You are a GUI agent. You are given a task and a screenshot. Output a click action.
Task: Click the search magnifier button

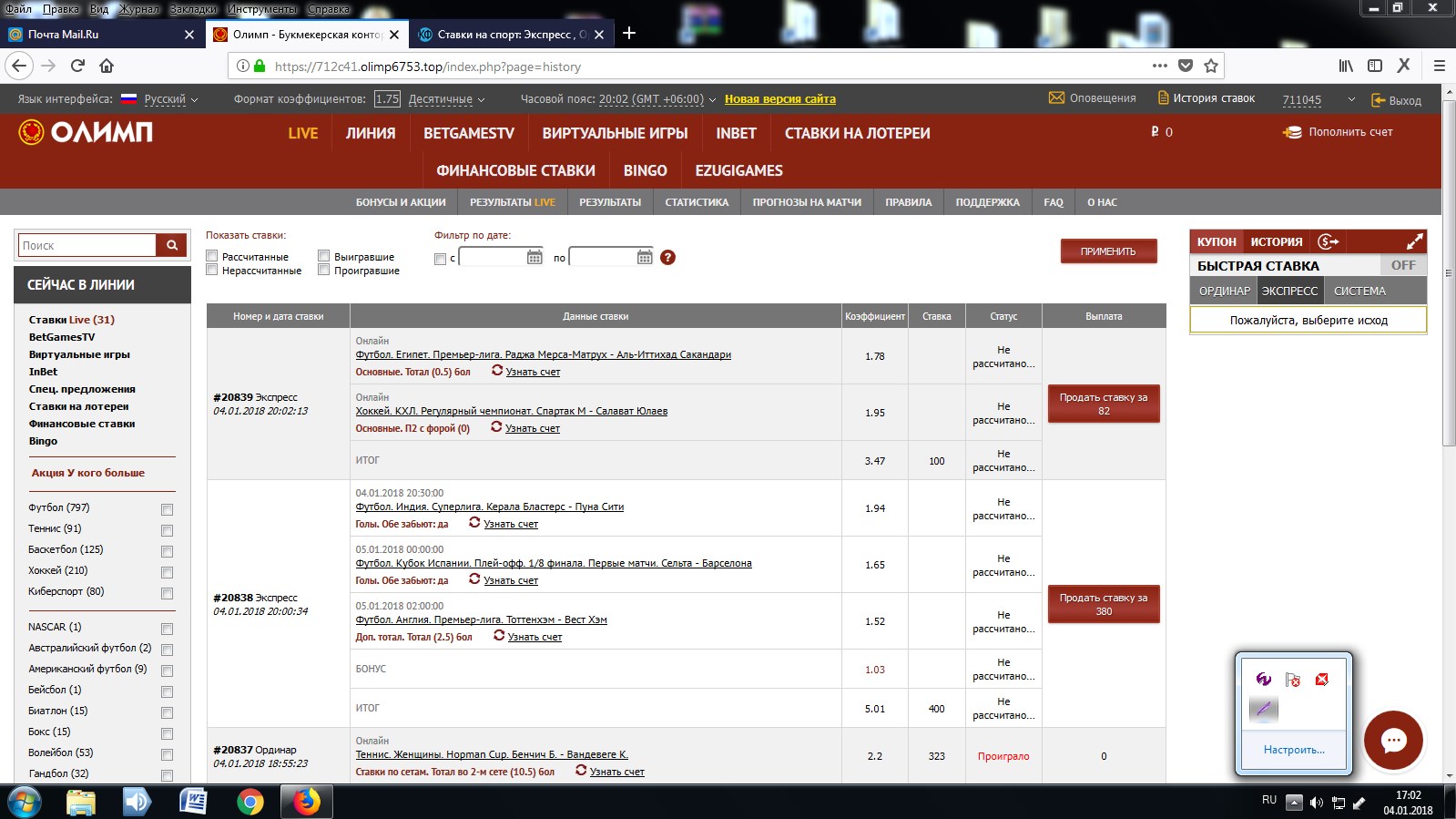pos(171,245)
